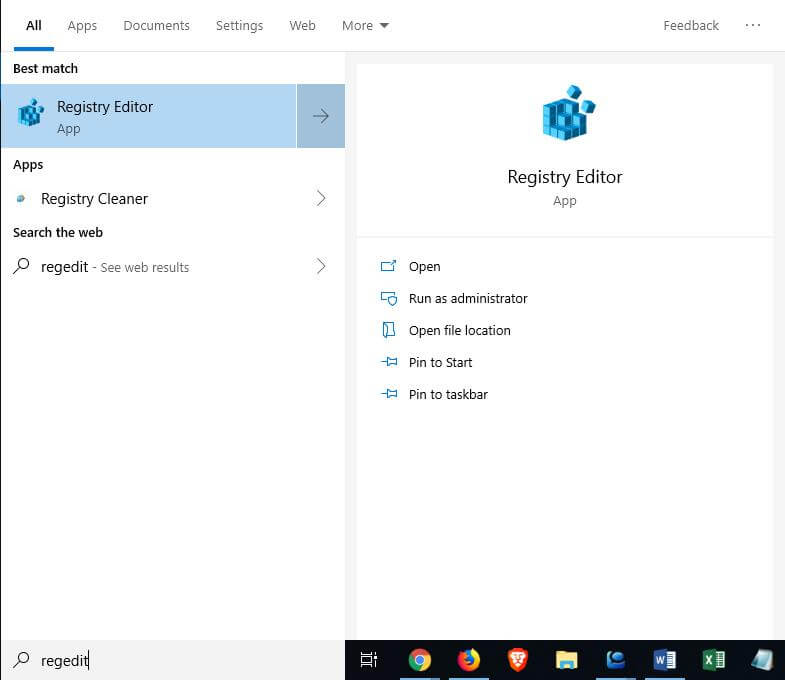Image resolution: width=785 pixels, height=680 pixels.
Task: Click the Best match heading
Action: coord(46,69)
